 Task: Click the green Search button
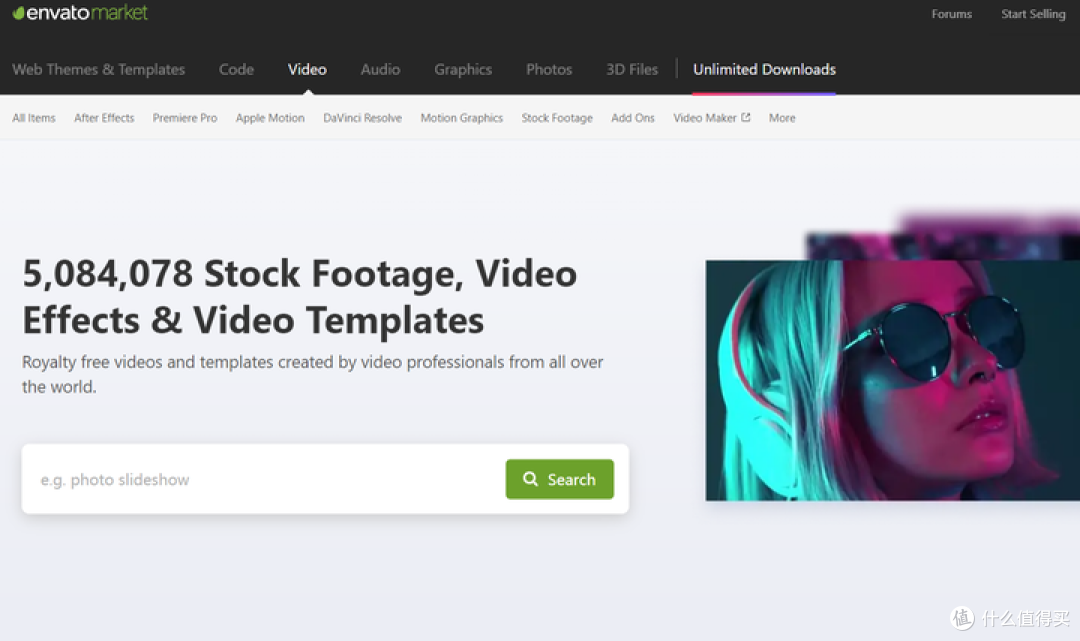pyautogui.click(x=559, y=479)
